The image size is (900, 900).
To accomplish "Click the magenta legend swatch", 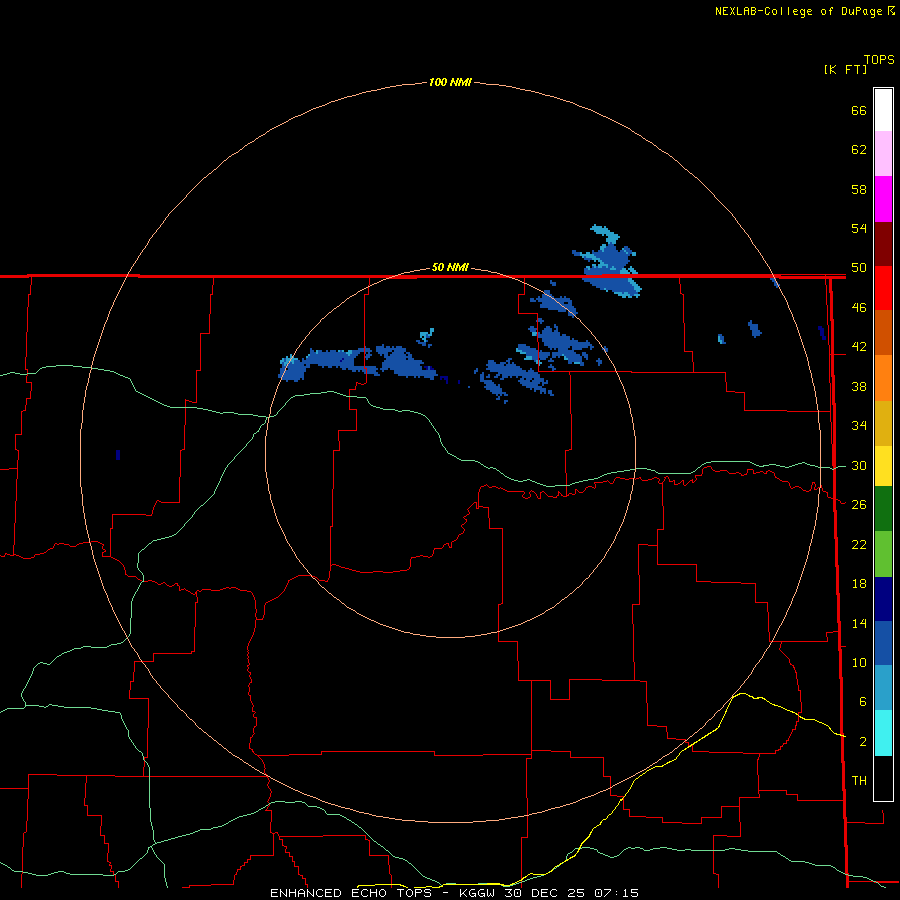I will tap(883, 199).
